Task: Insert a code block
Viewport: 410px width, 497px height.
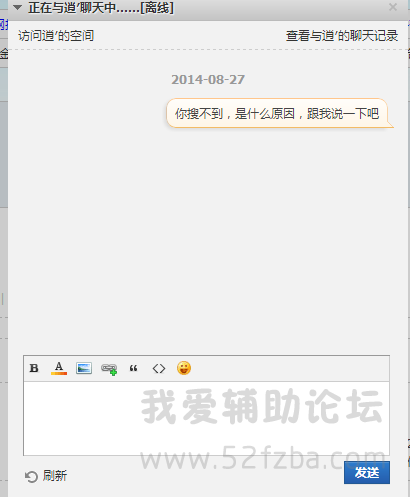Action: (159, 369)
